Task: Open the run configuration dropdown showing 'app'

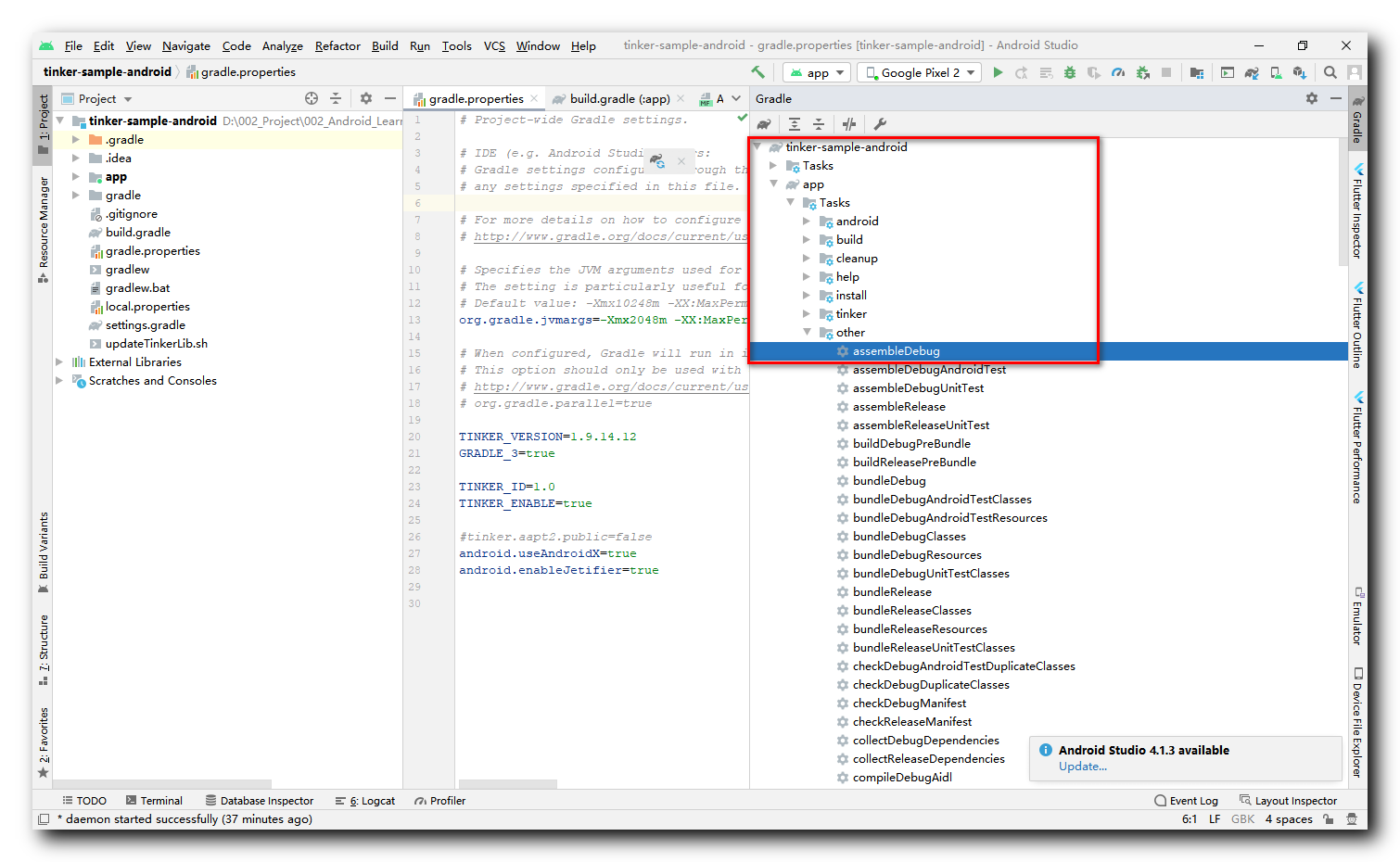Action: [816, 72]
